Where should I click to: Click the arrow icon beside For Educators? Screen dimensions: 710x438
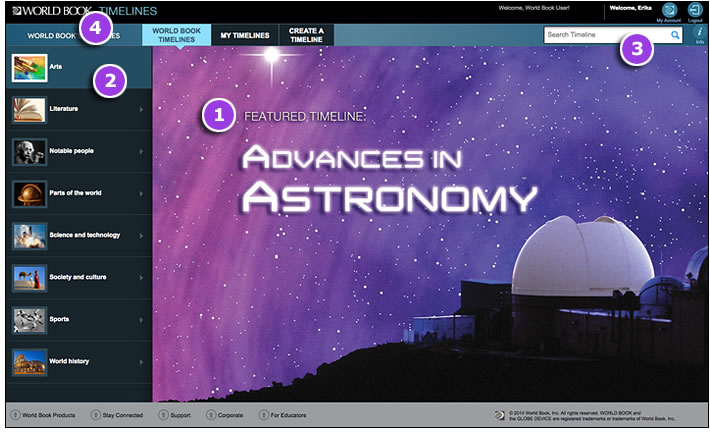point(264,415)
